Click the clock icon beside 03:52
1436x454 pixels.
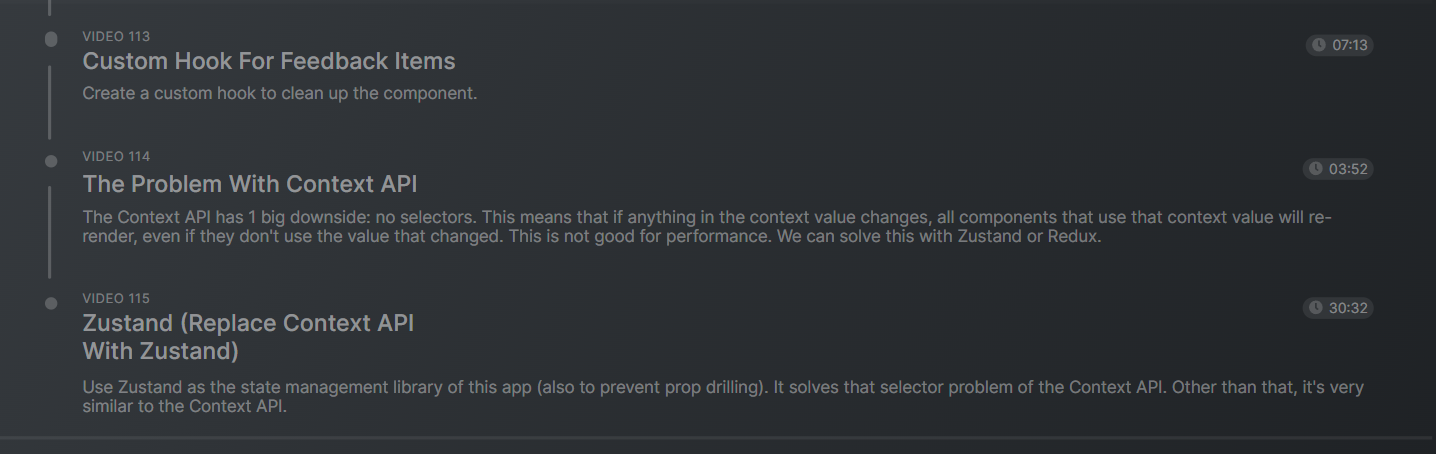1316,169
